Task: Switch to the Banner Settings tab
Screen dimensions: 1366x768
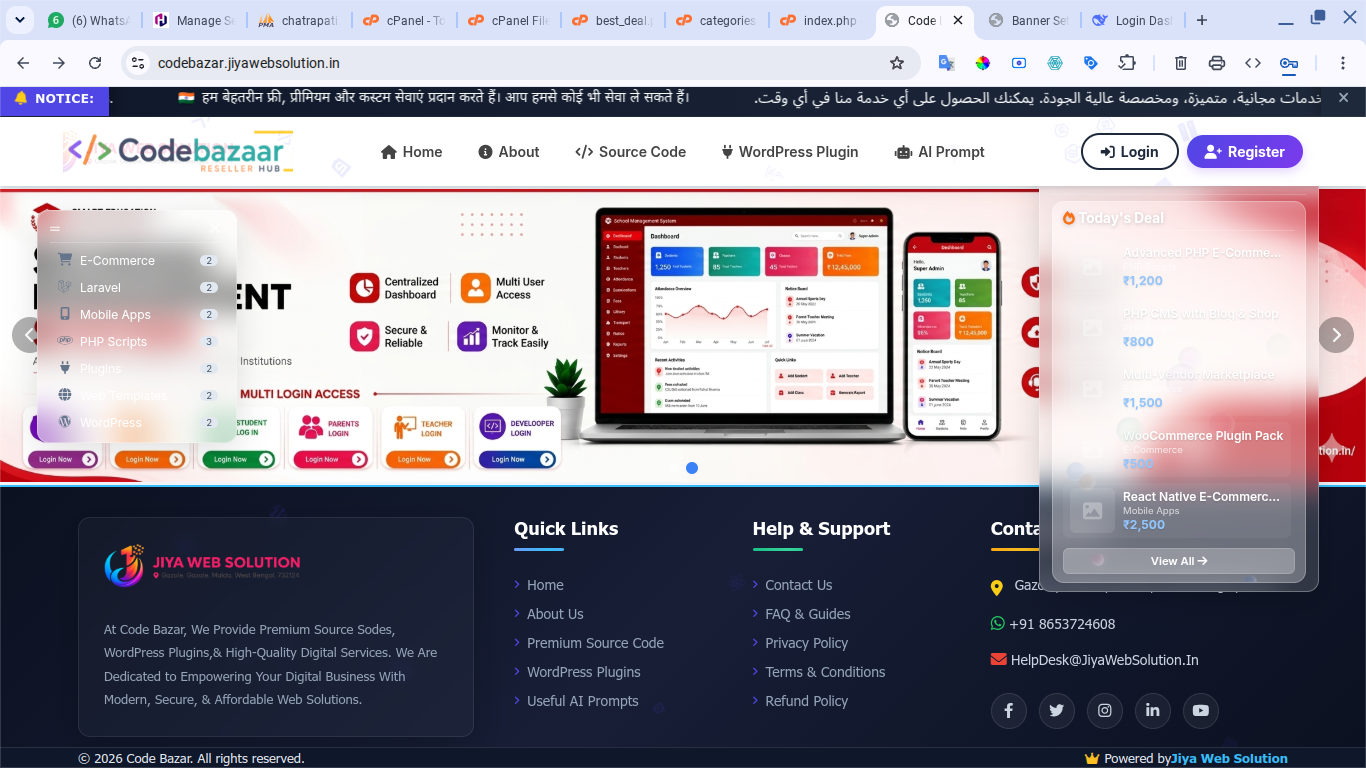Action: tap(1029, 20)
